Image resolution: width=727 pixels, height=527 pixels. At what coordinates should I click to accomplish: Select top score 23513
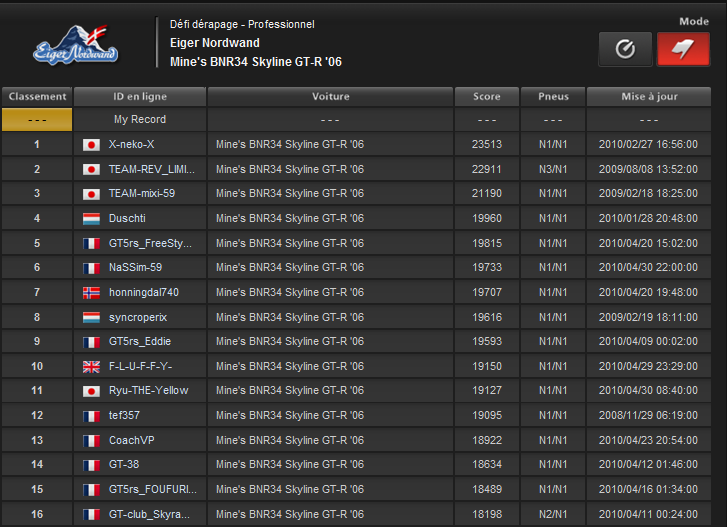(x=487, y=145)
